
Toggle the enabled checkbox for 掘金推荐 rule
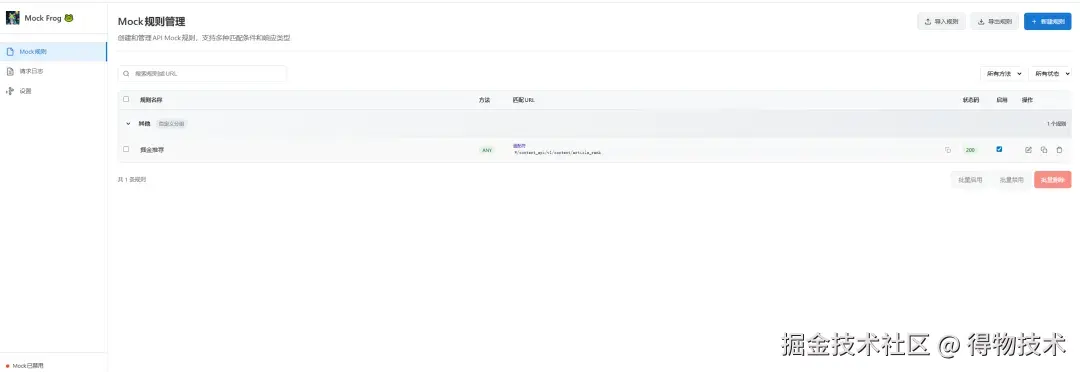pos(999,149)
